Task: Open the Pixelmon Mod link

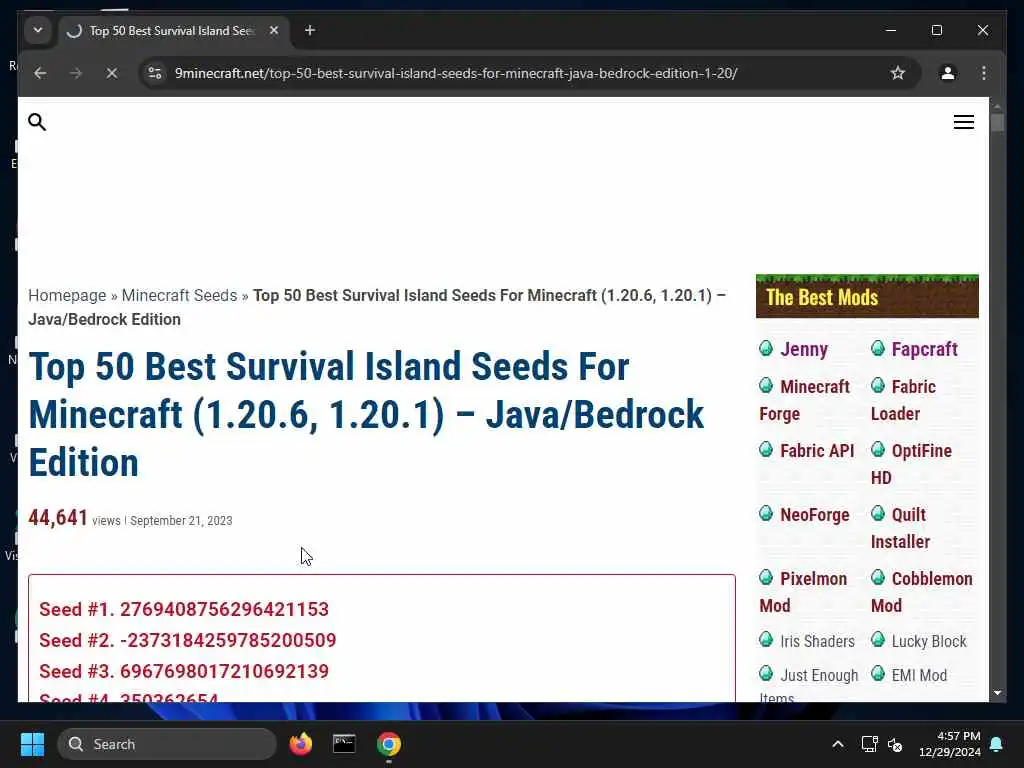Action: click(803, 592)
